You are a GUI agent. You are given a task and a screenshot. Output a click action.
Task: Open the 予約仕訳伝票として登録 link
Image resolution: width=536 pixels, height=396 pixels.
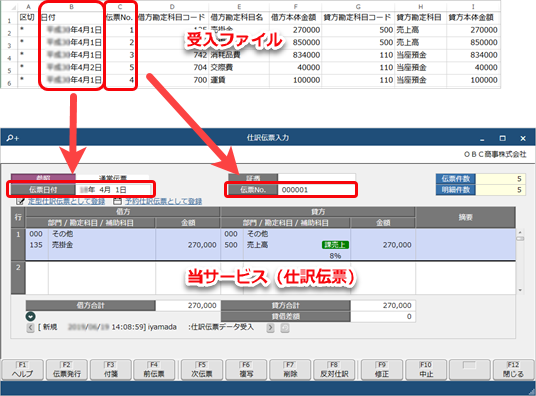pos(163,201)
